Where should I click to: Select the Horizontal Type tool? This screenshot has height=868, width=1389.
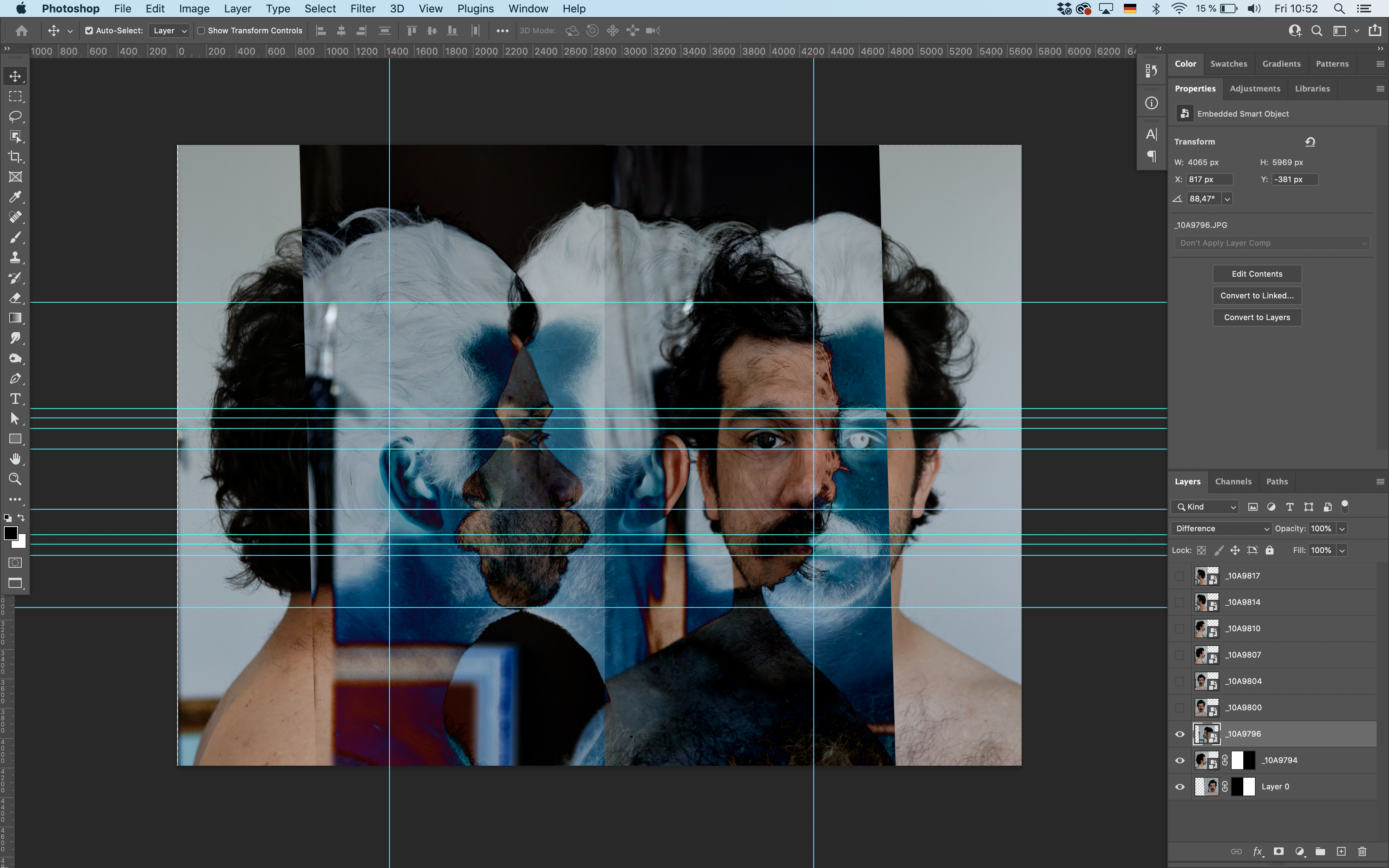[16, 398]
